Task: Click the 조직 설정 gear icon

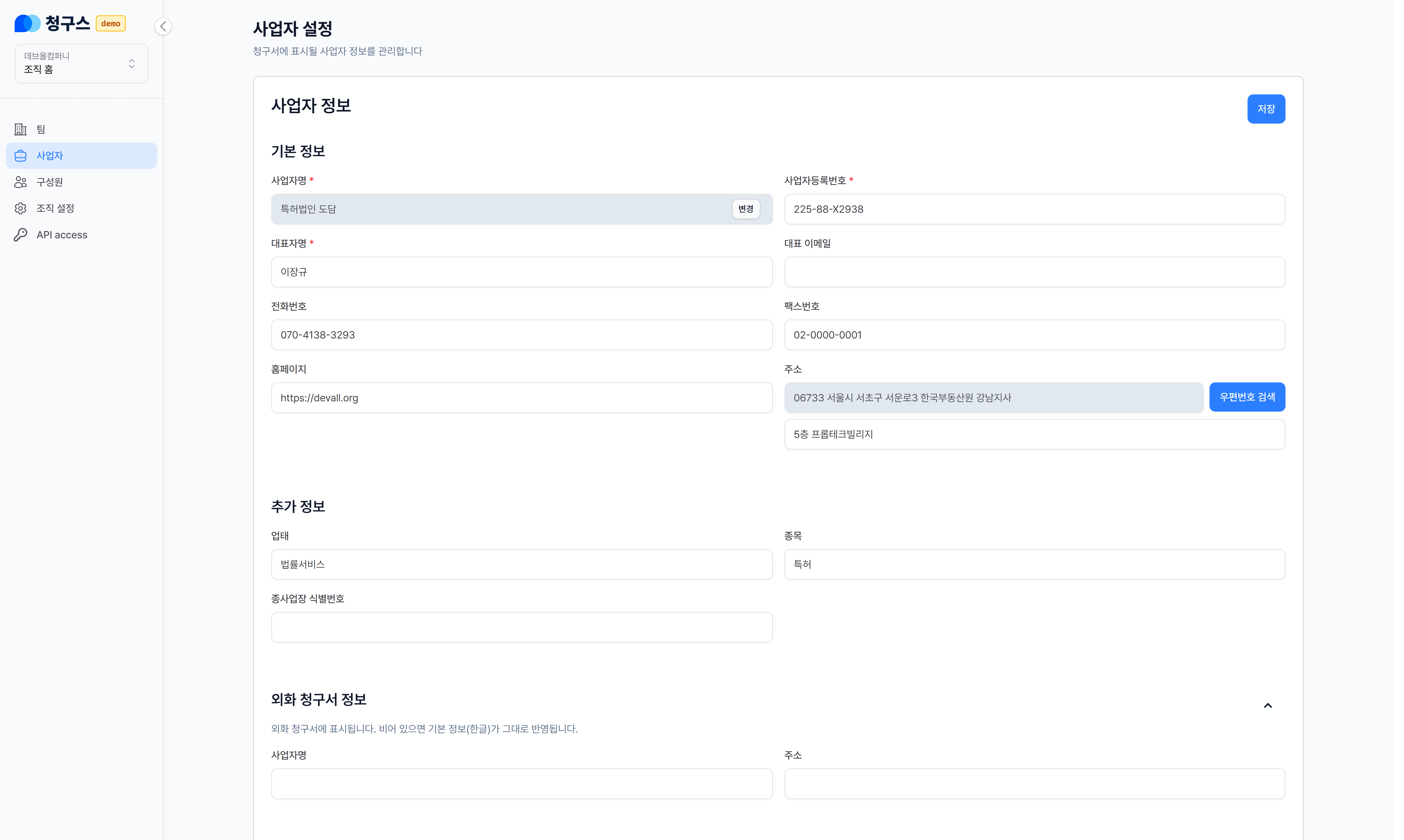Action: click(x=20, y=208)
